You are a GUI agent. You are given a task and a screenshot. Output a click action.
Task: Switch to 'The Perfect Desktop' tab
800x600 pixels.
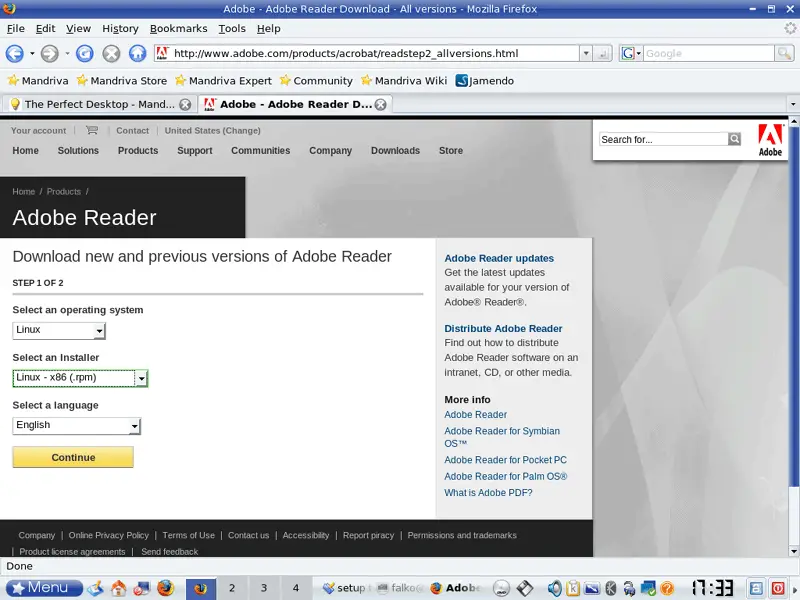pyautogui.click(x=99, y=105)
